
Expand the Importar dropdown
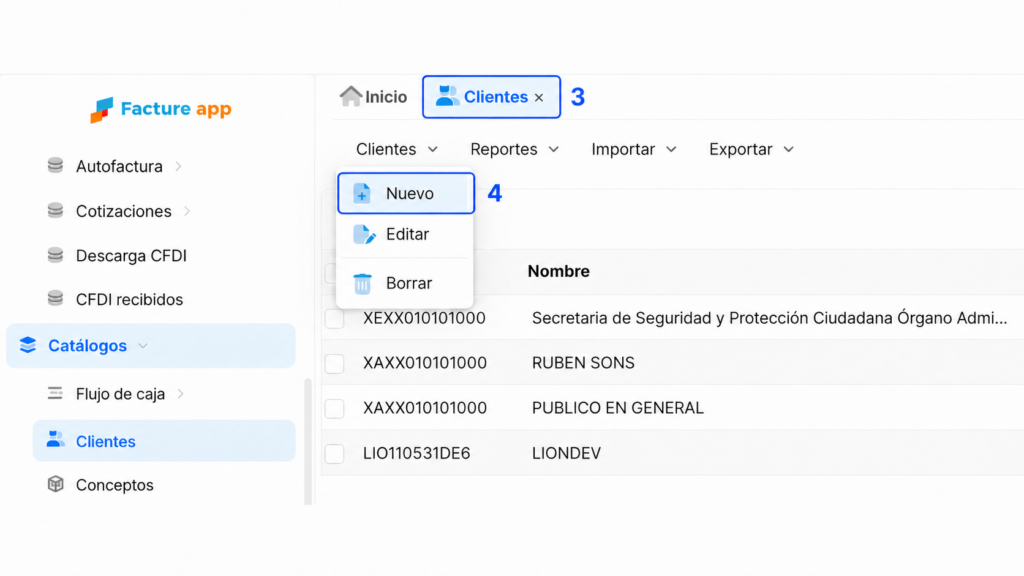pyautogui.click(x=633, y=150)
